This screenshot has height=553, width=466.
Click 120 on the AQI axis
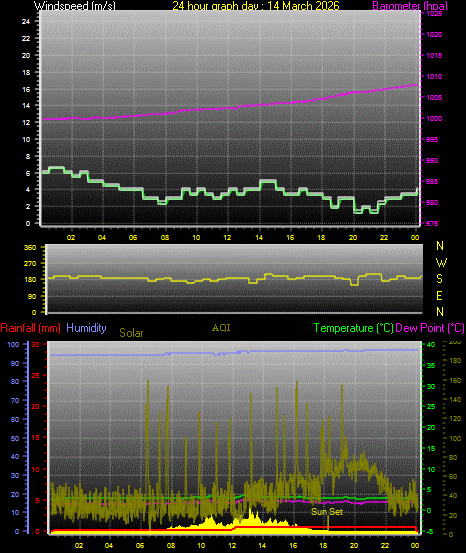click(455, 419)
